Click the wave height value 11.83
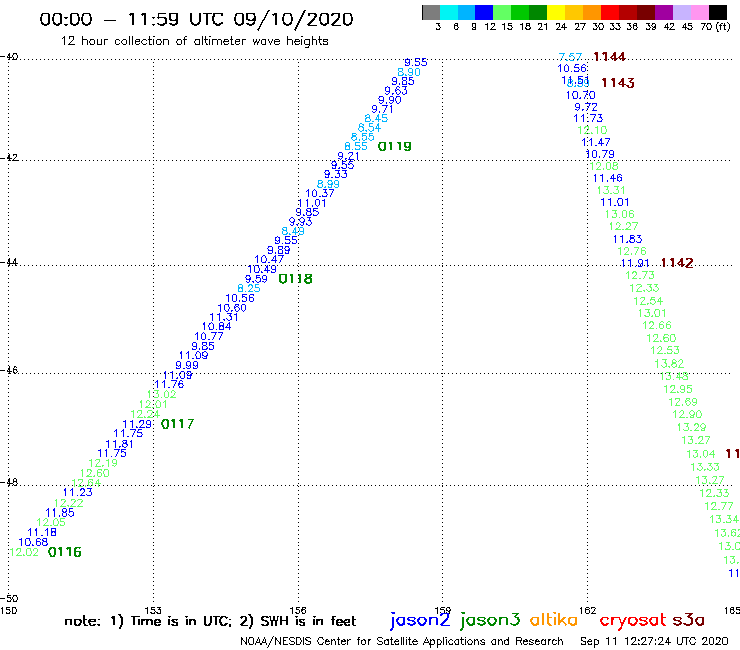 tap(628, 239)
